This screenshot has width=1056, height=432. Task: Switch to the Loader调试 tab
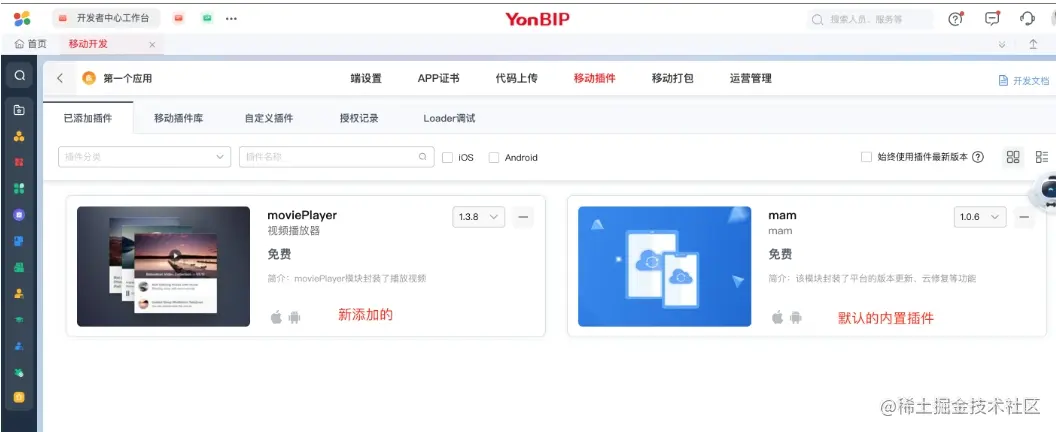449,118
